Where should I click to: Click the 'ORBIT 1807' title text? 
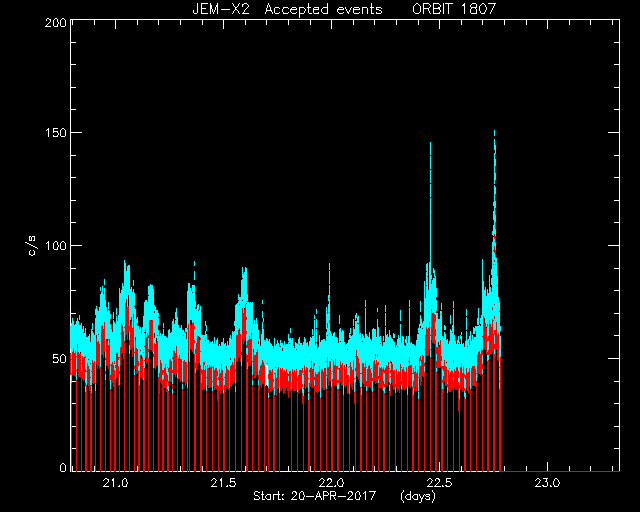click(x=454, y=9)
